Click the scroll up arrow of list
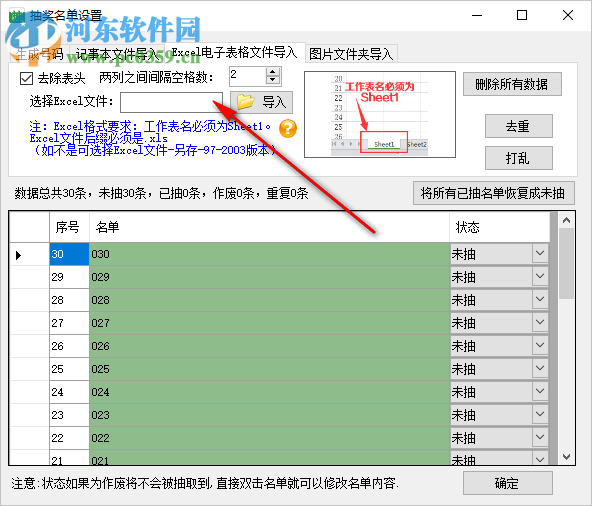 566,220
